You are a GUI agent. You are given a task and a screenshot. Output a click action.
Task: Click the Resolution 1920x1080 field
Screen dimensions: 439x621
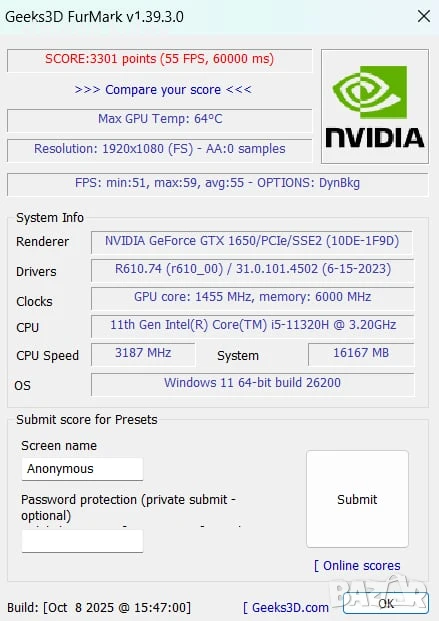tap(160, 150)
